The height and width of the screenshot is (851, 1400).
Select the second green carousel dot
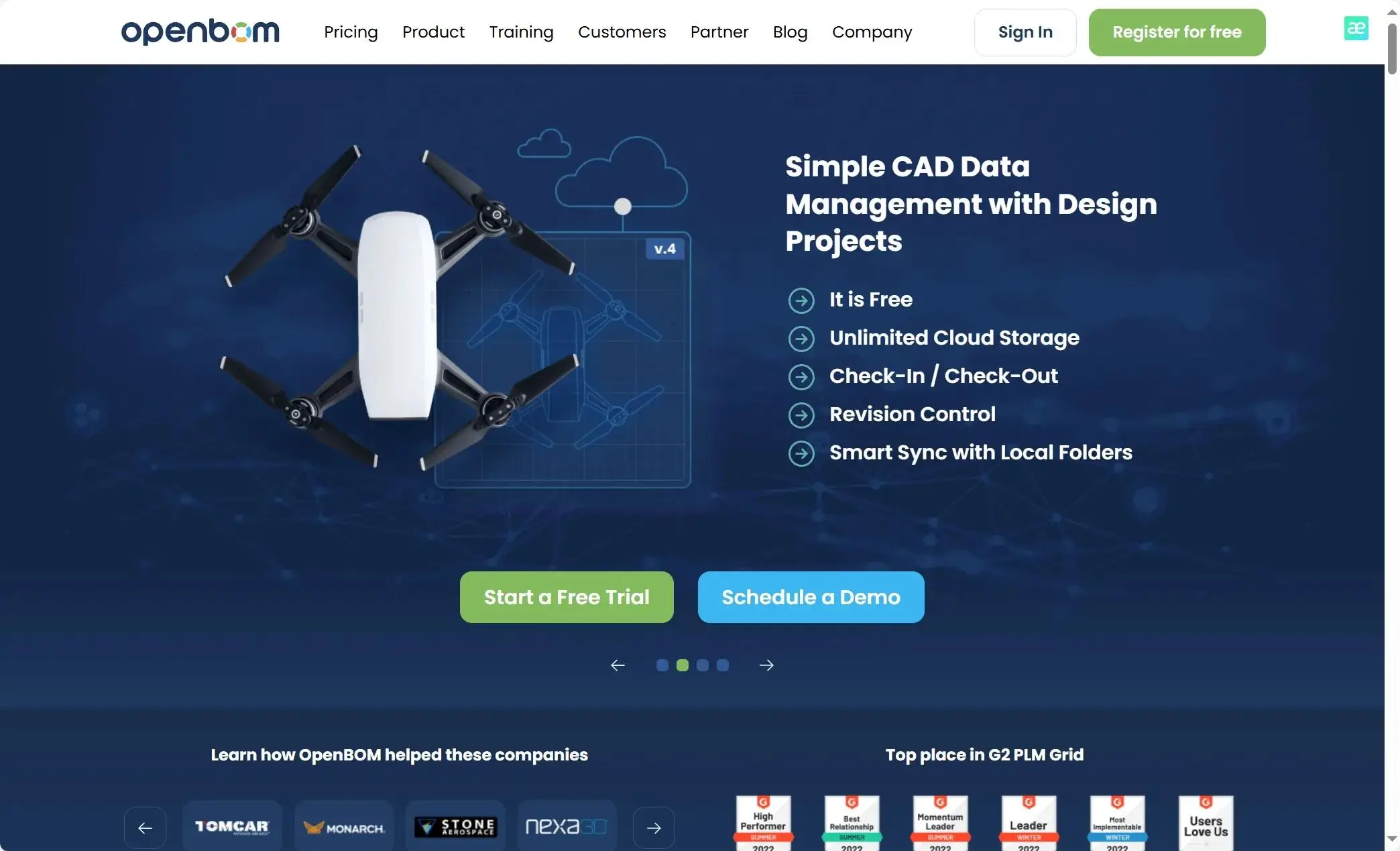click(x=683, y=665)
